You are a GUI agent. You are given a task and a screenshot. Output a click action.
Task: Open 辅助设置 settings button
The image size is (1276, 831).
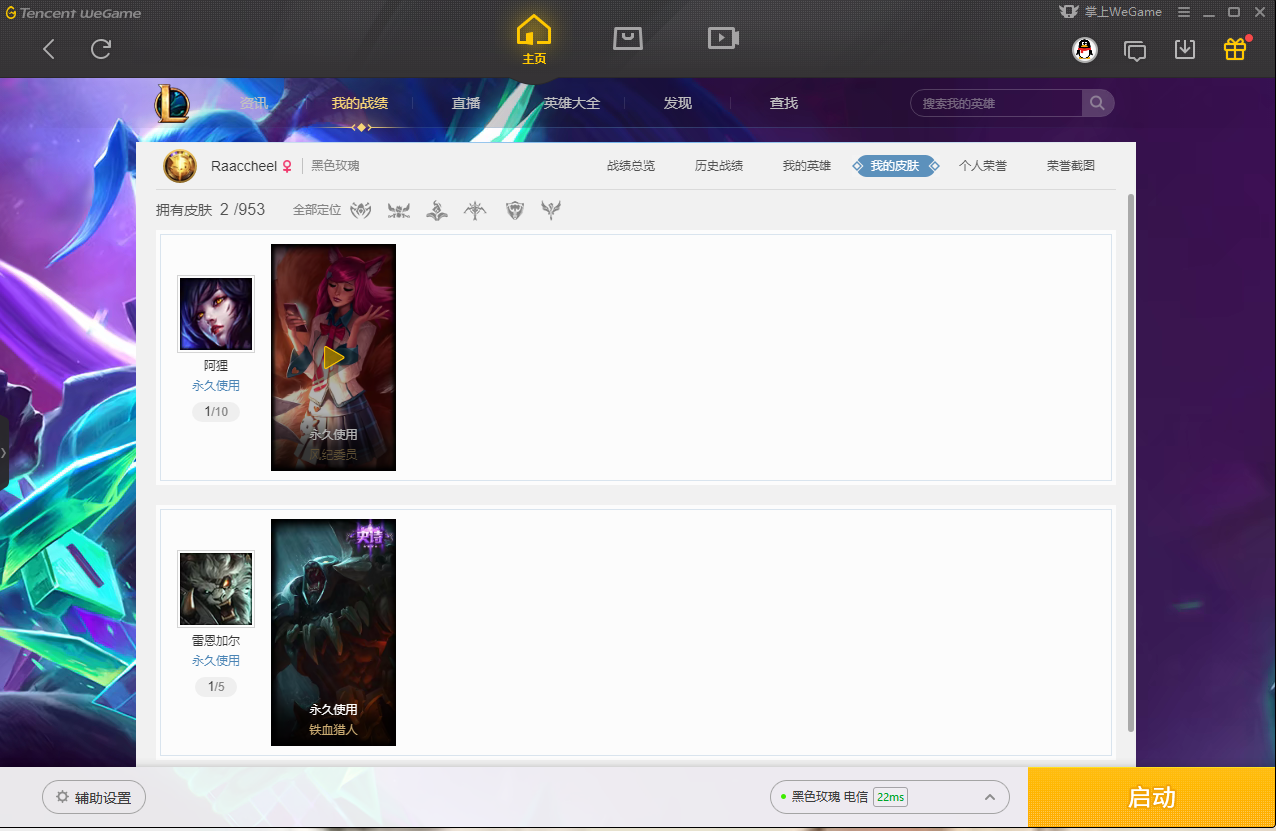tap(94, 798)
